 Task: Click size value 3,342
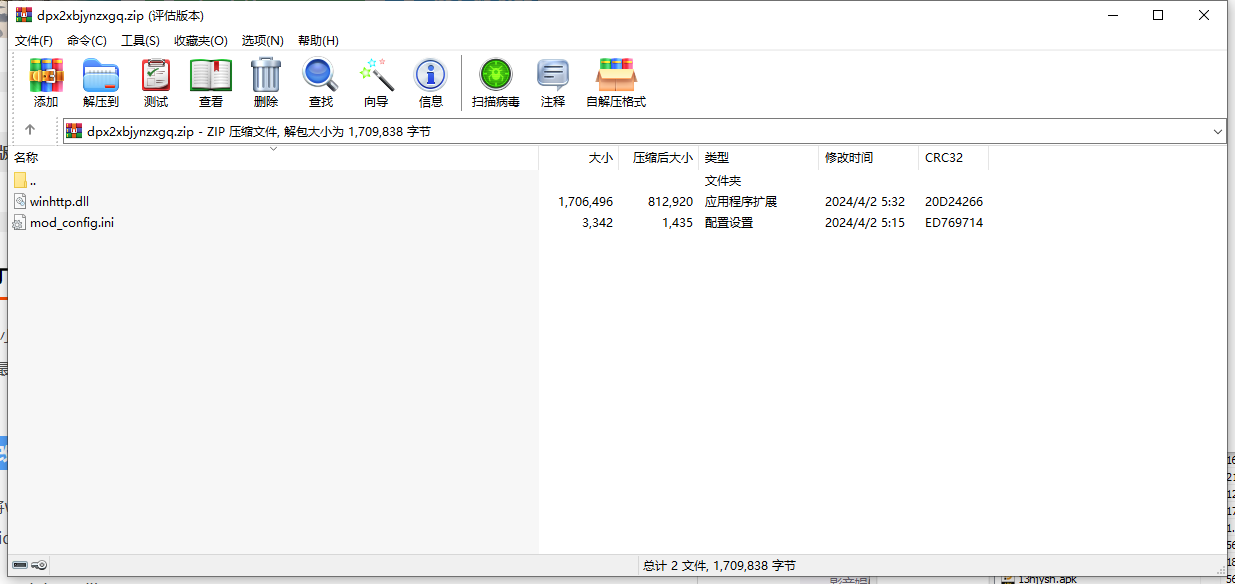point(597,222)
